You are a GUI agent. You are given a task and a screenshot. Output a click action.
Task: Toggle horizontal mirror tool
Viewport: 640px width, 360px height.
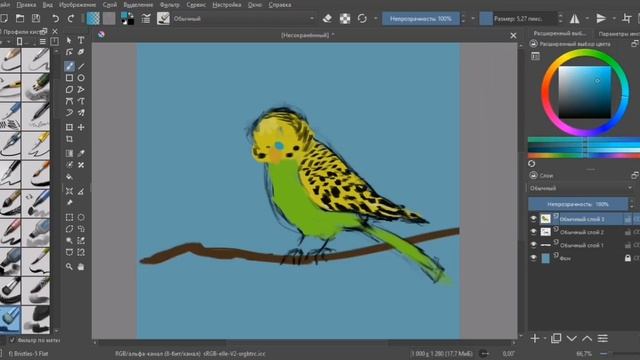click(x=575, y=18)
